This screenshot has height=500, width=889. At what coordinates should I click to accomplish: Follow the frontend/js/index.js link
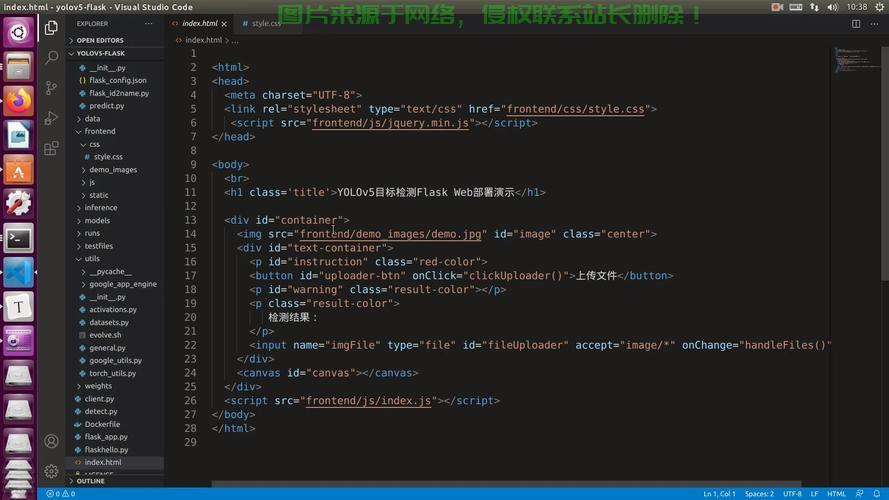(369, 400)
